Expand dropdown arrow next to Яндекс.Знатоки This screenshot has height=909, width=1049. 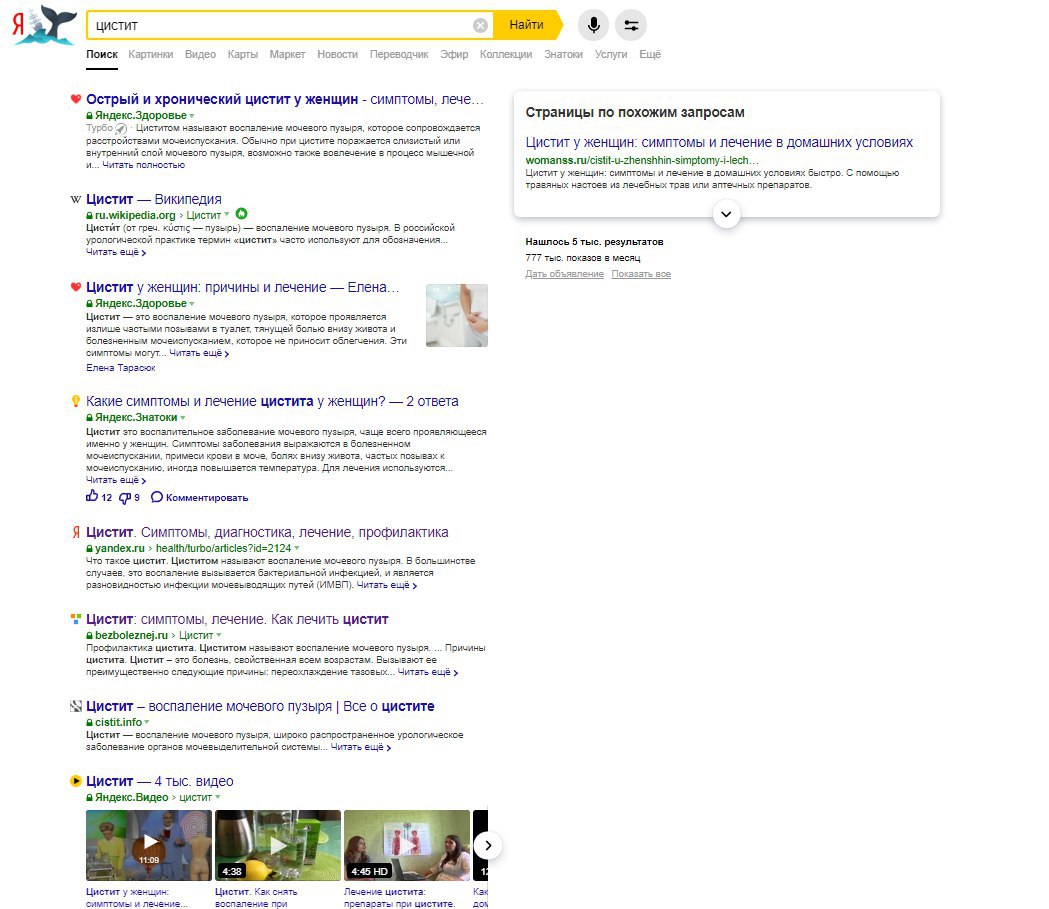(183, 417)
